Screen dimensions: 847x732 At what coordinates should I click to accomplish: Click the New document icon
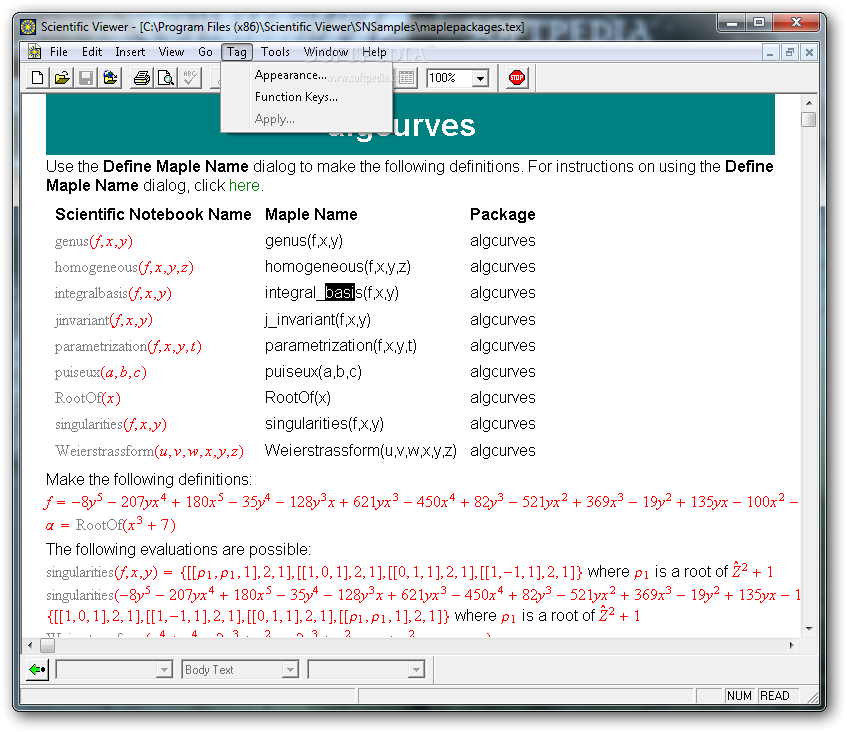point(37,78)
